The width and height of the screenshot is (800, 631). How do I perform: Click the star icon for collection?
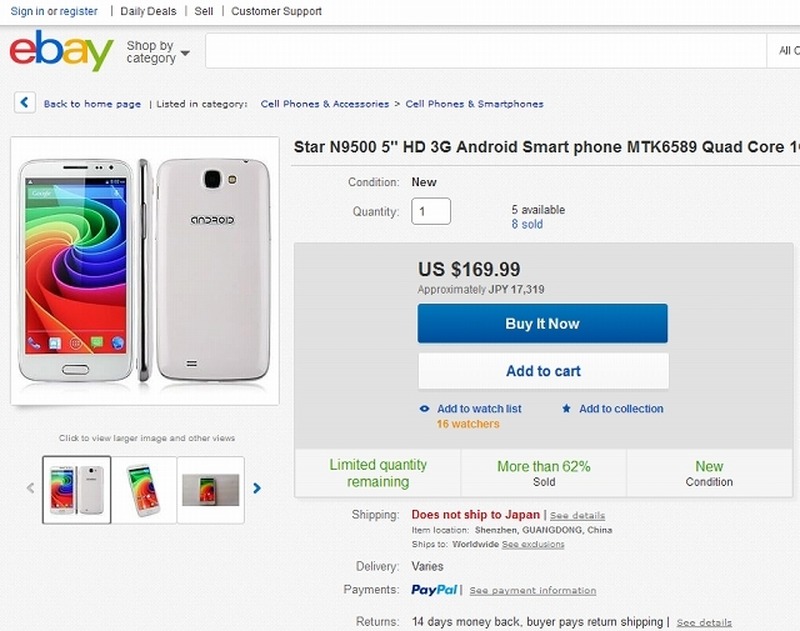tap(567, 409)
